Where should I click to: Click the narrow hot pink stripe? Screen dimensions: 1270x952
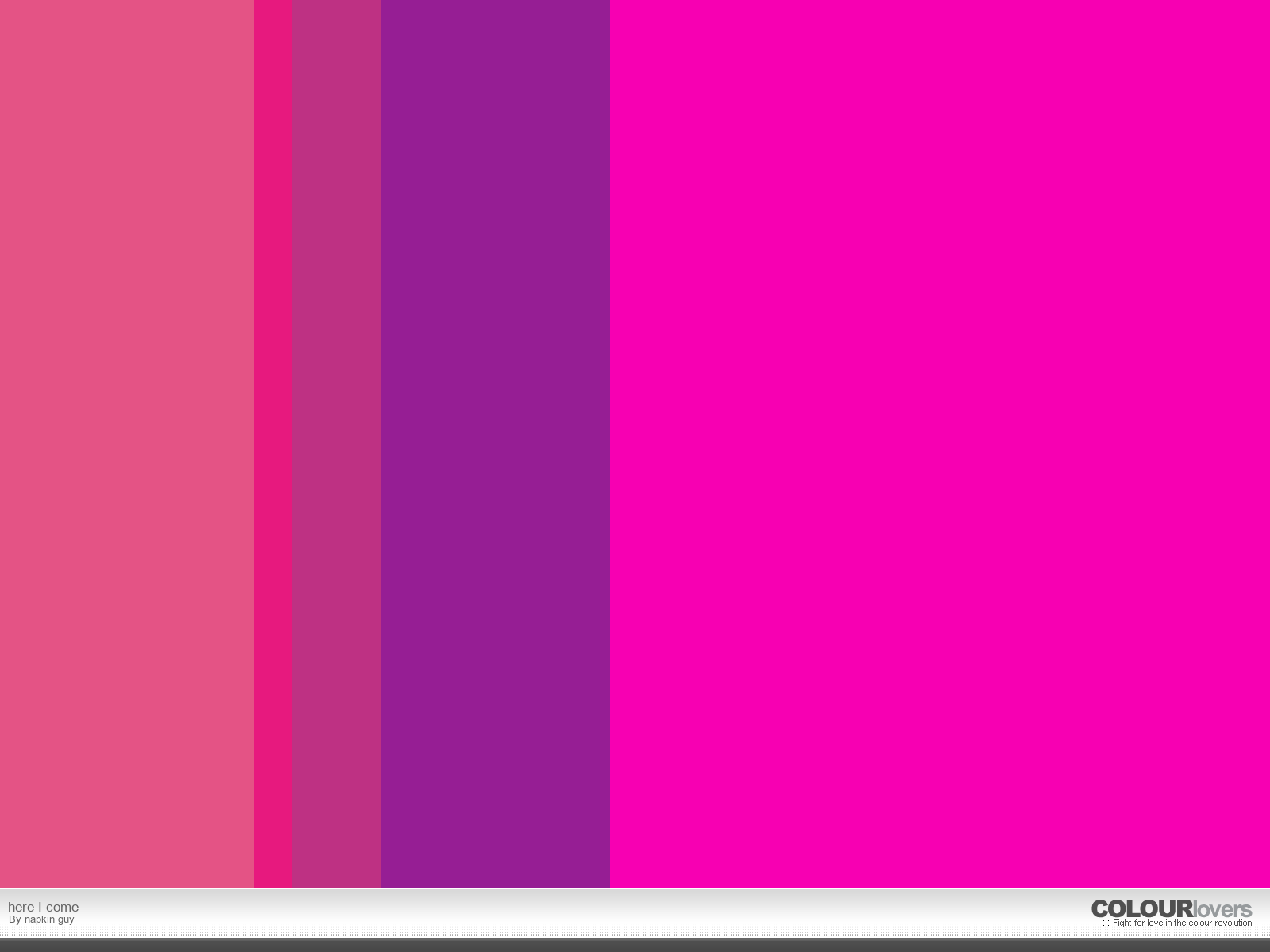coord(273,443)
